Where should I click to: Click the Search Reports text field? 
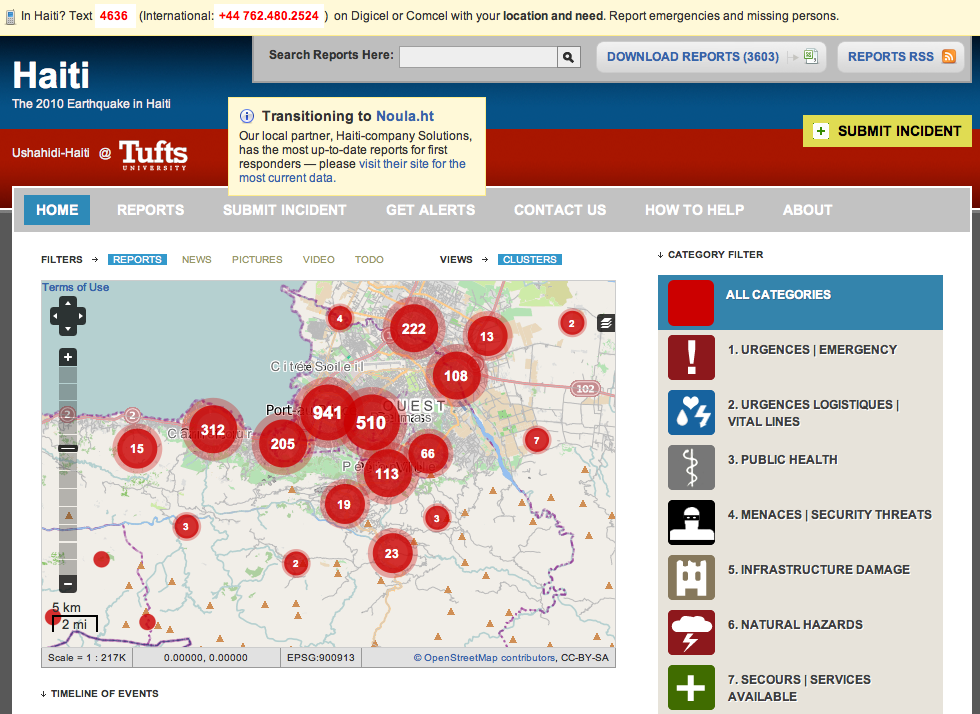coord(477,58)
